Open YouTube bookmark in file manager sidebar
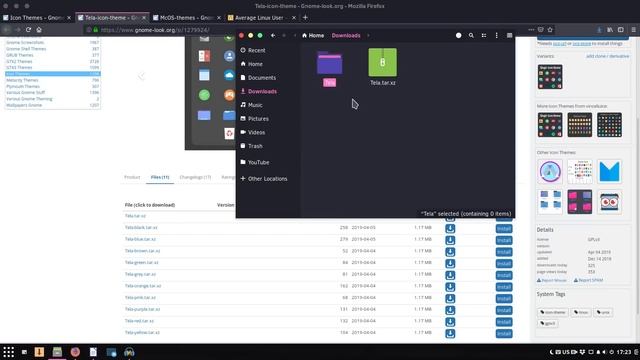This screenshot has width=640, height=360. 255,162
